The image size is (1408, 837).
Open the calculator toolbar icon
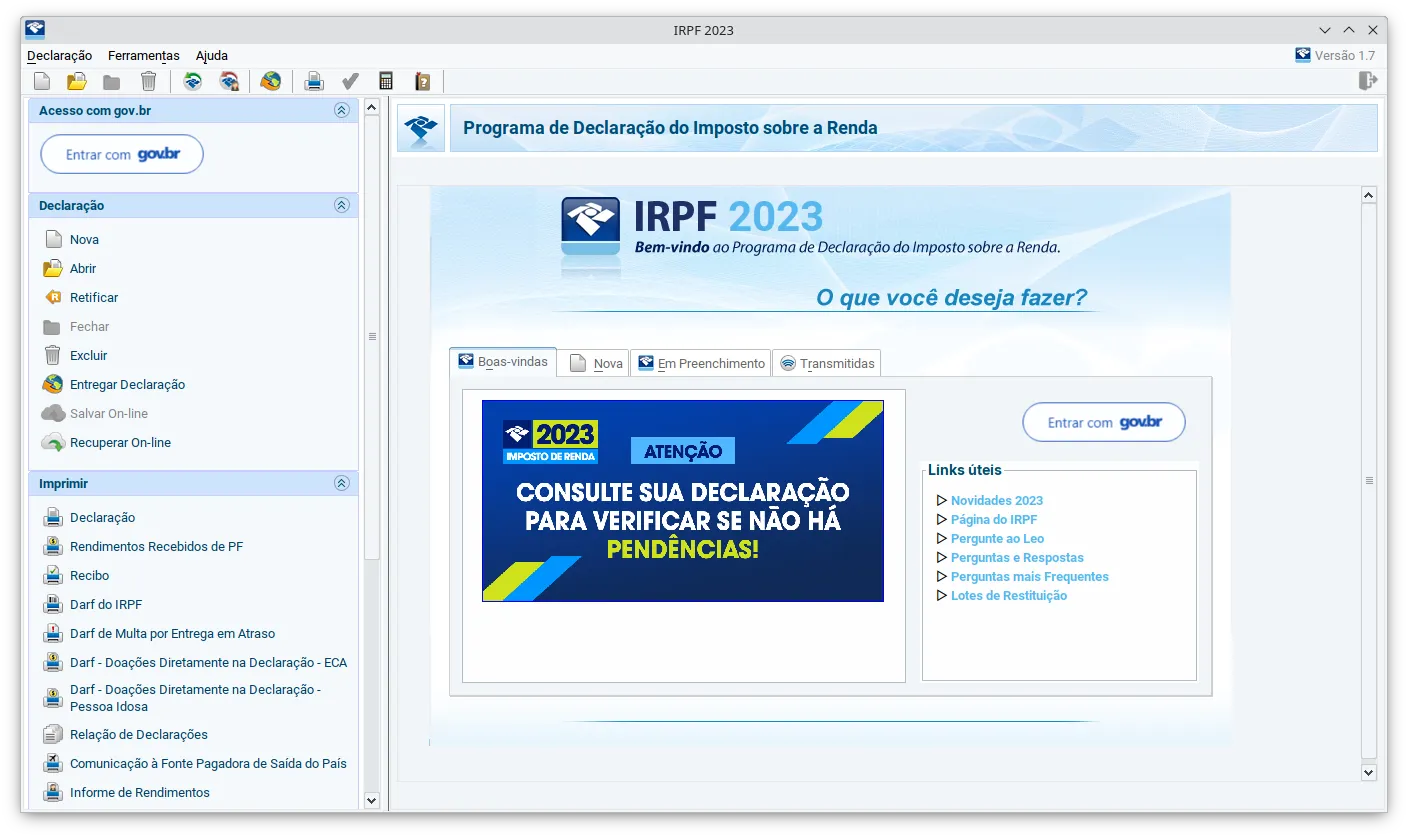click(386, 82)
